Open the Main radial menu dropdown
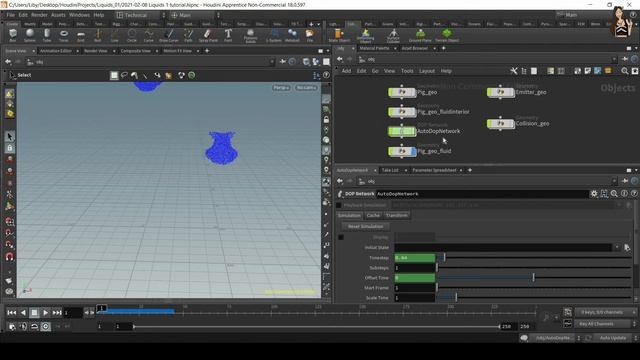Image resolution: width=640 pixels, height=360 pixels. click(195, 15)
